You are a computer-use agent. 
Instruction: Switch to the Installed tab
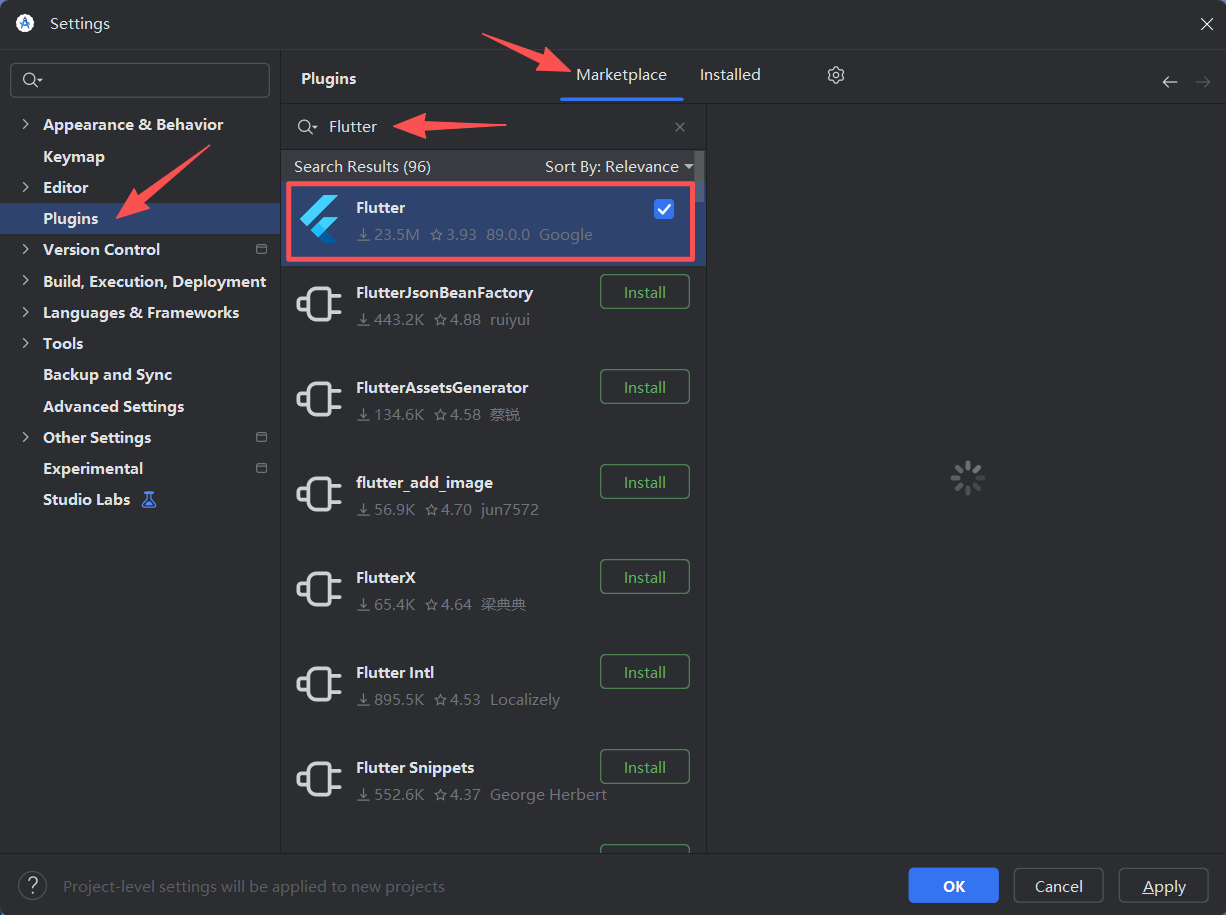pyautogui.click(x=730, y=75)
